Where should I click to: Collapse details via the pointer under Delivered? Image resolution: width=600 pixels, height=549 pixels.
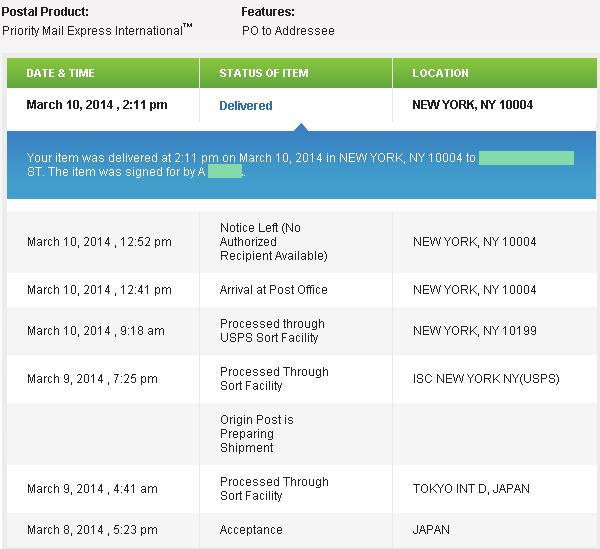point(300,127)
